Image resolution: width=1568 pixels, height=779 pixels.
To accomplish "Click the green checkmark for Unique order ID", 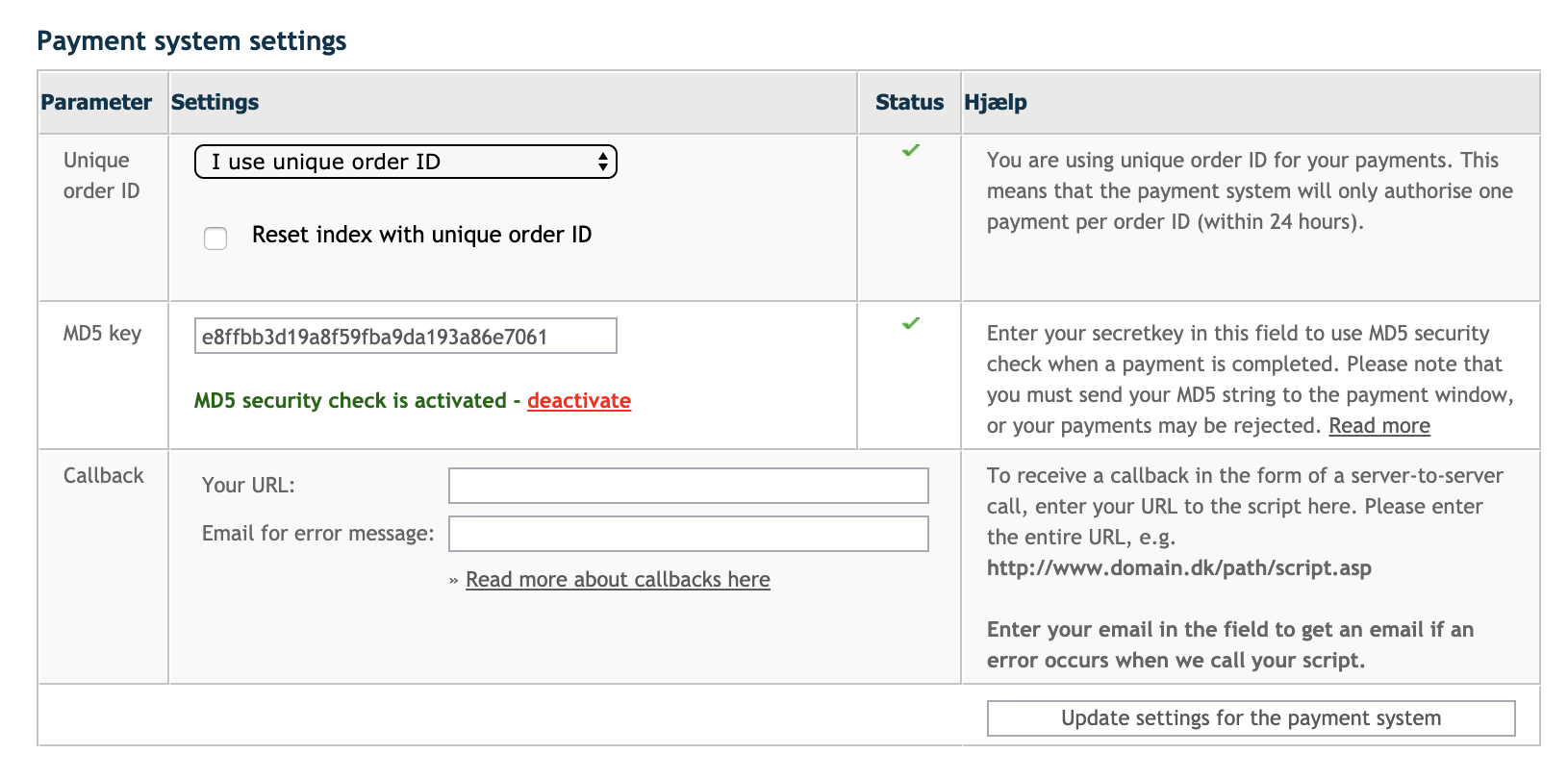I will point(911,150).
